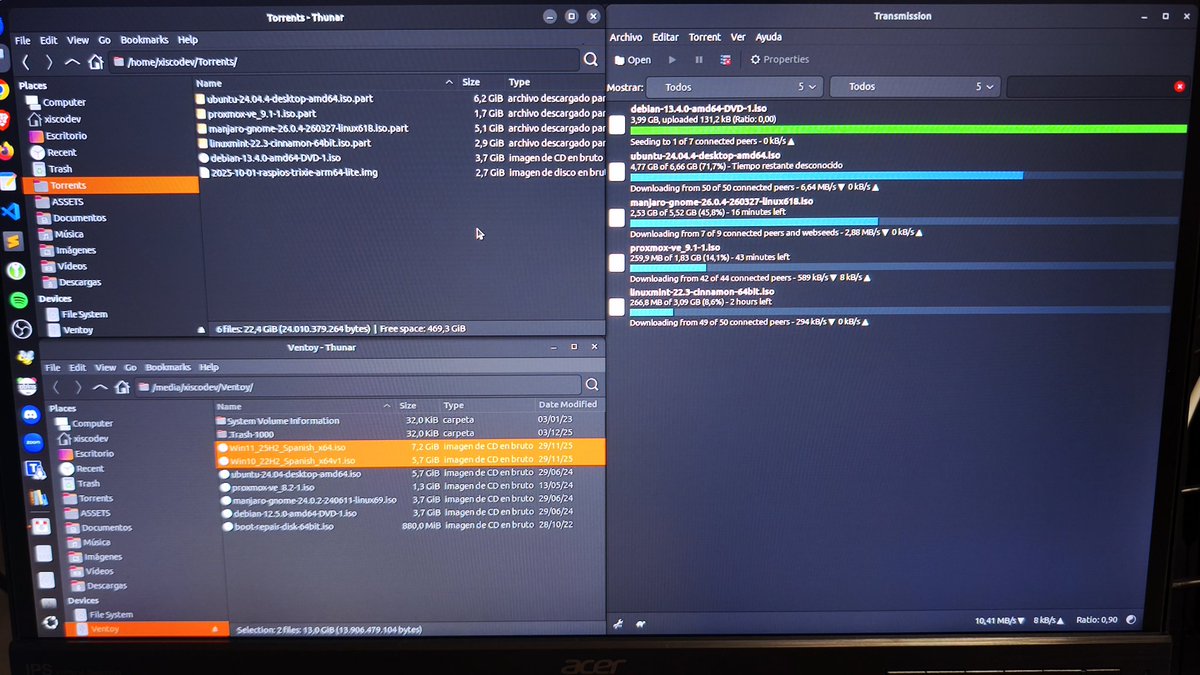Open the Editar menu in Transmission
The height and width of the screenshot is (675, 1200).
click(665, 37)
